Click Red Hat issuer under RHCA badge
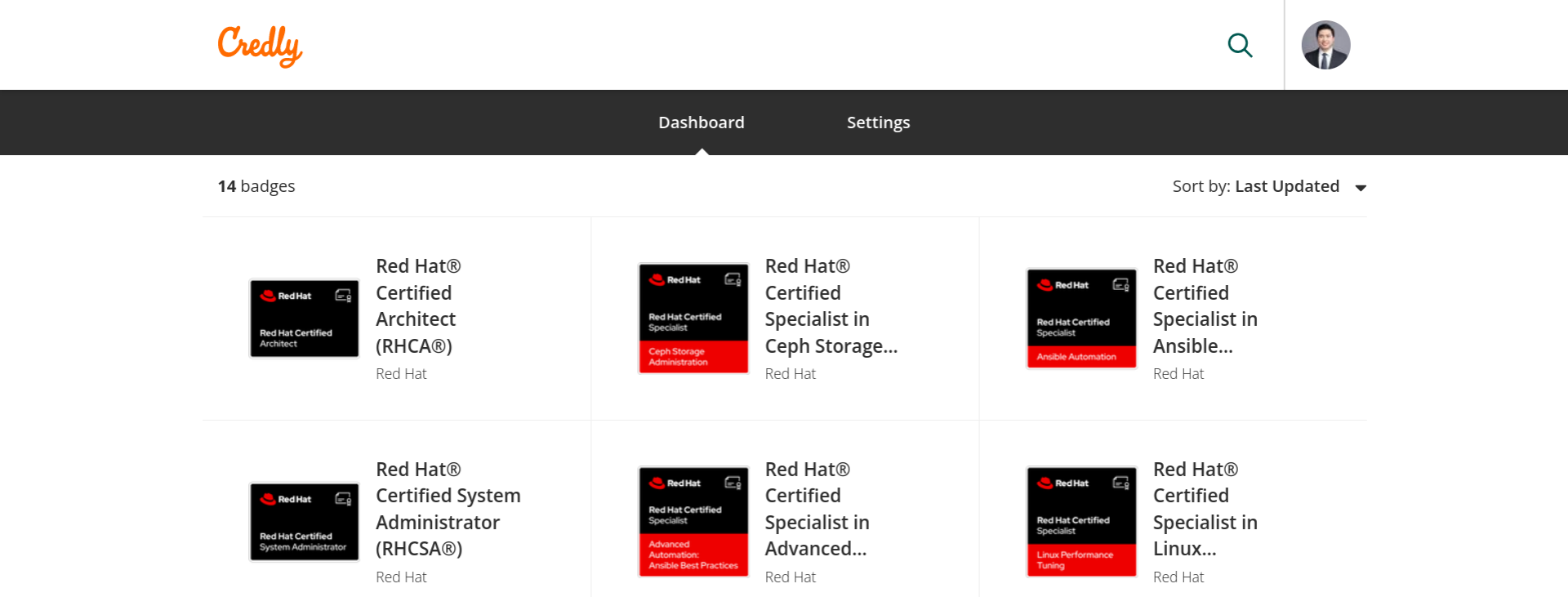The height and width of the screenshot is (597, 1568). point(401,374)
